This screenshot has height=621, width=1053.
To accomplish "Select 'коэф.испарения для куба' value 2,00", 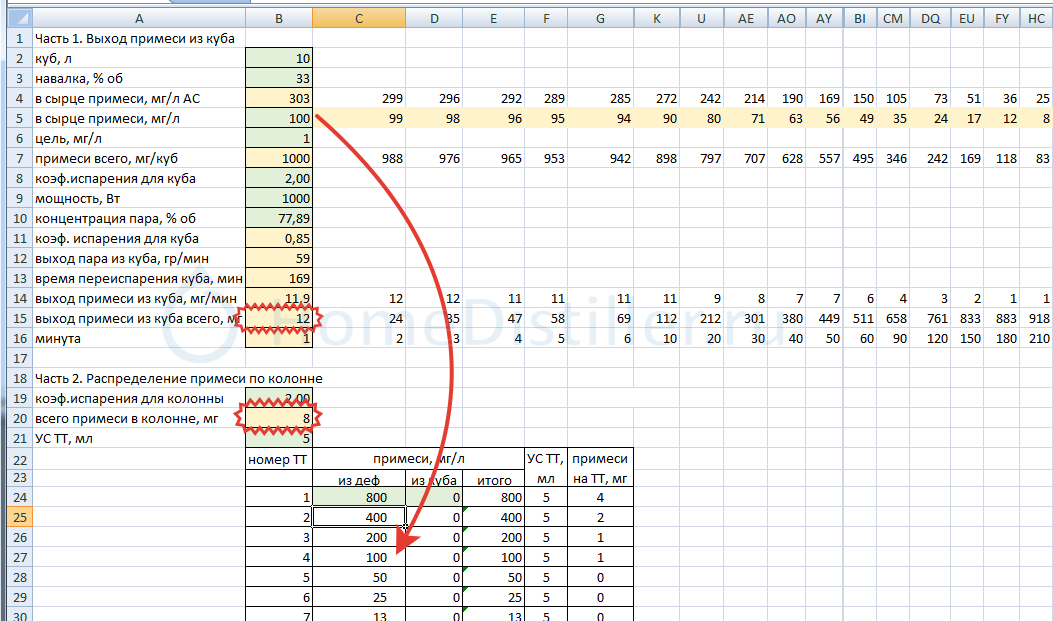I will coord(279,179).
